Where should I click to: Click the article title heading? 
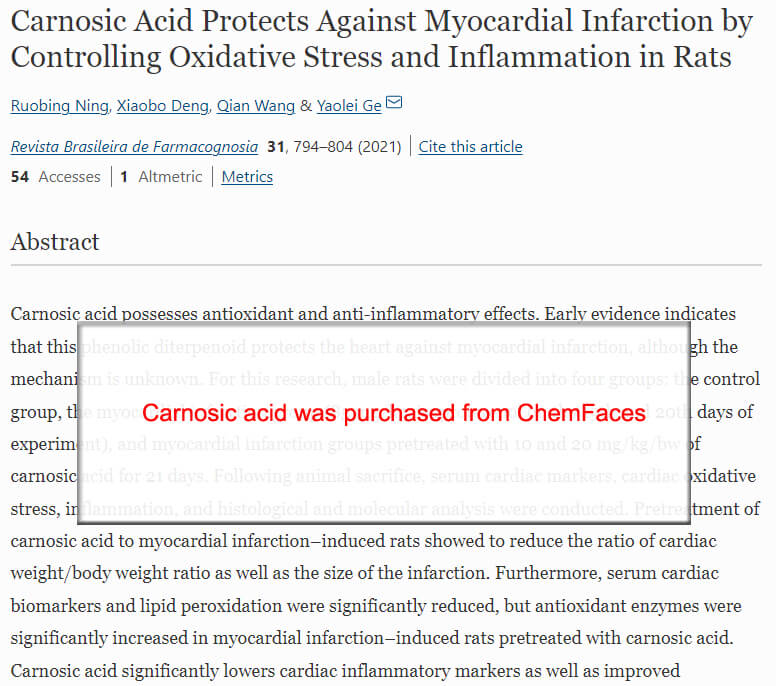tap(382, 39)
